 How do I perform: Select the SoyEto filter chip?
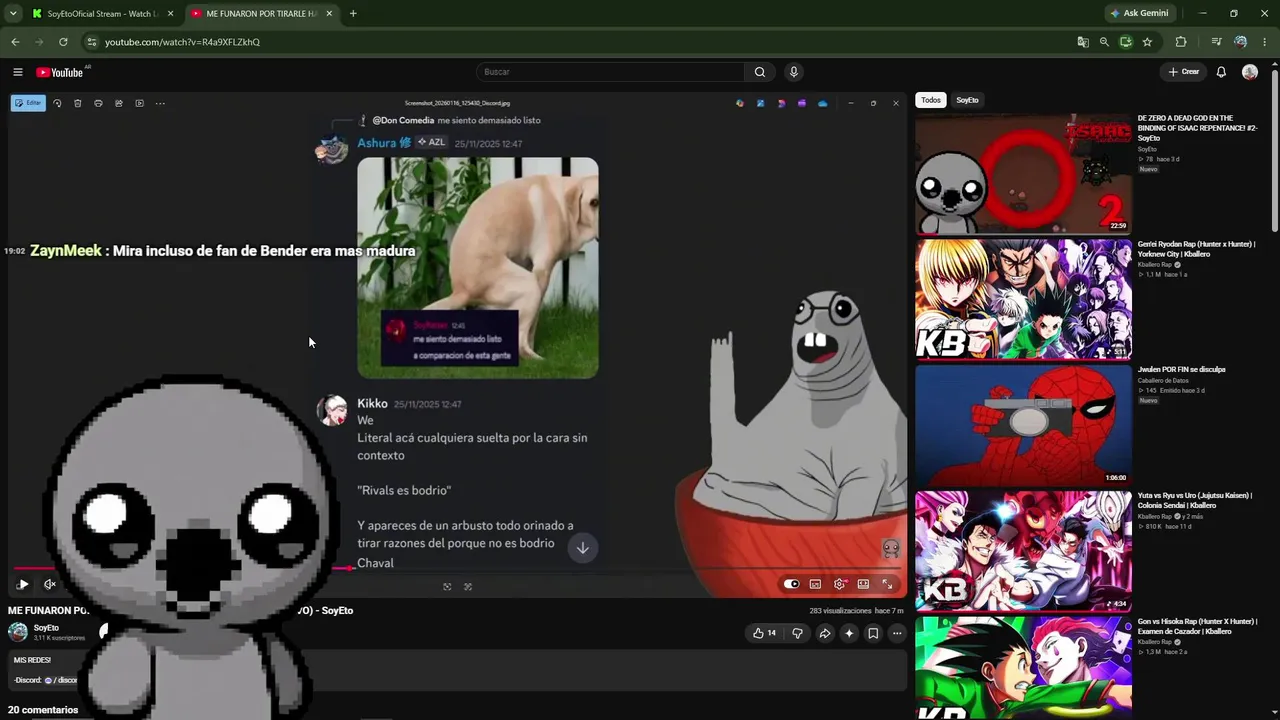tap(967, 100)
